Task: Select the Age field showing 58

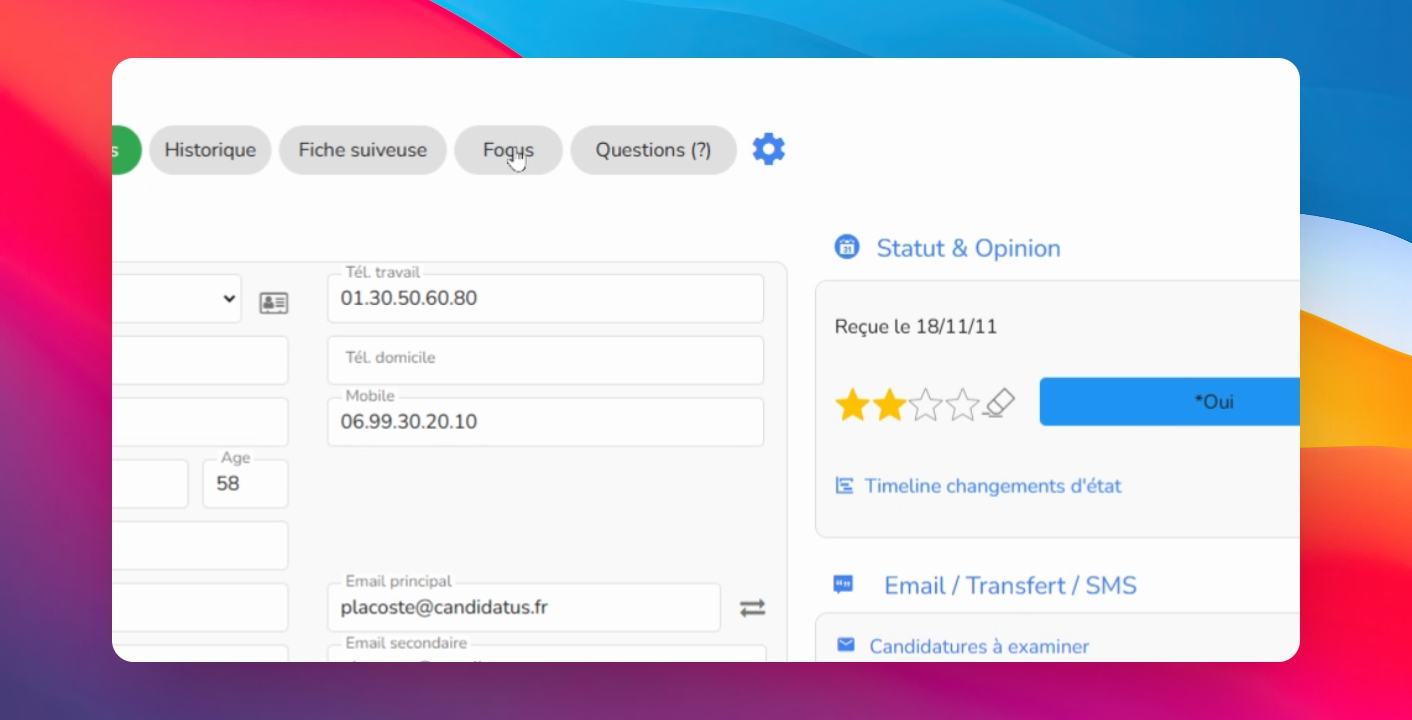Action: [x=245, y=484]
